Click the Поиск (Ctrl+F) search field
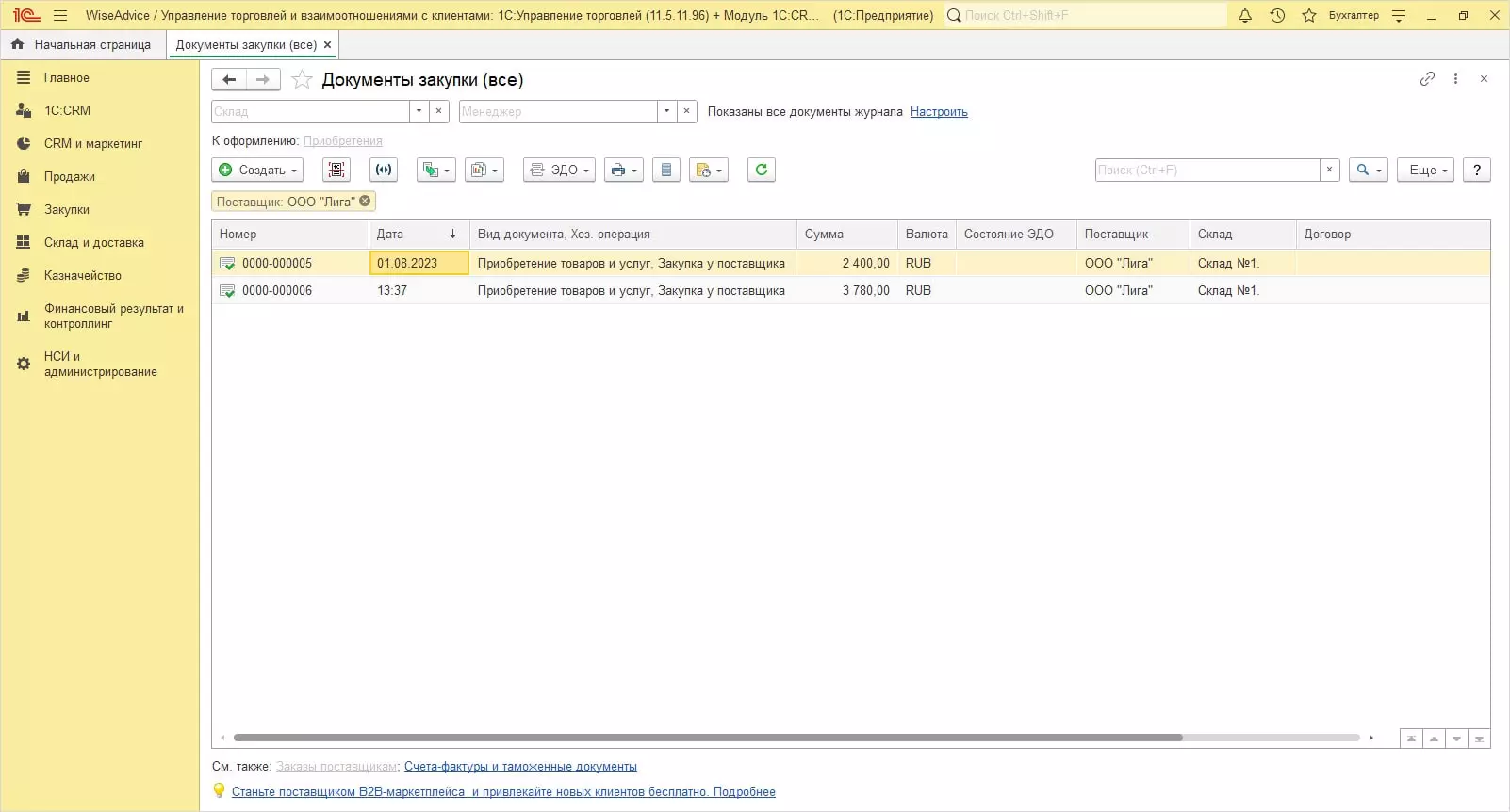Viewport: 1510px width, 812px height. tap(1206, 170)
